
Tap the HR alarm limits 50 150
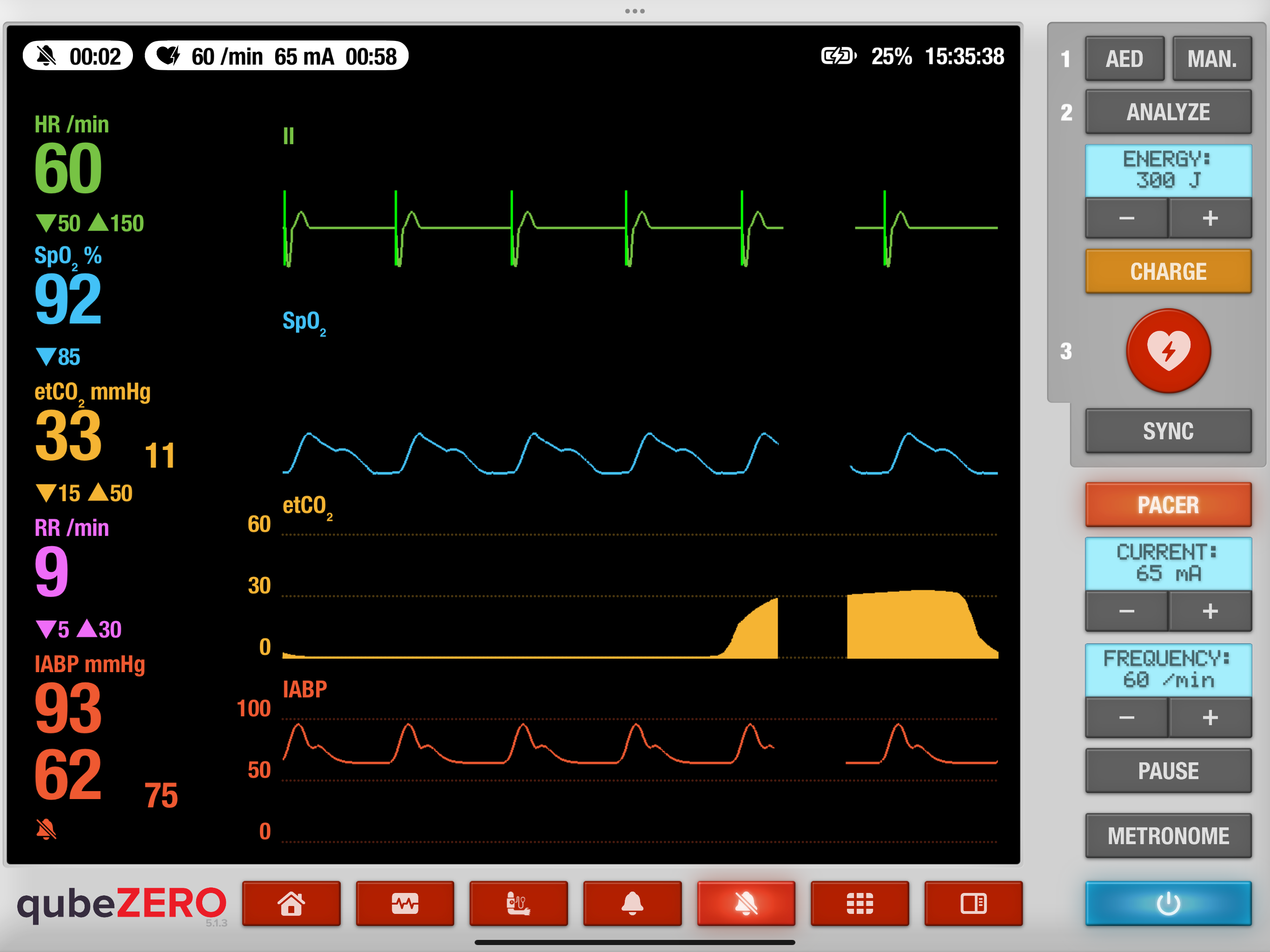tap(90, 223)
